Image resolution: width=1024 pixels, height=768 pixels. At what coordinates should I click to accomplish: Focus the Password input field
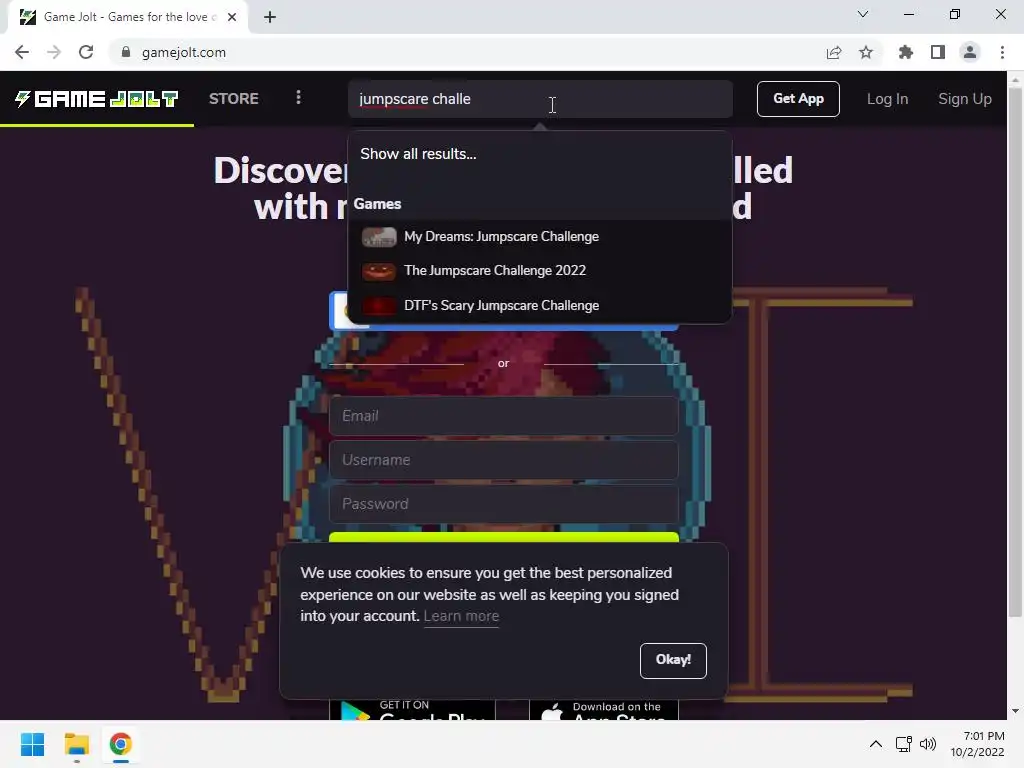(504, 504)
